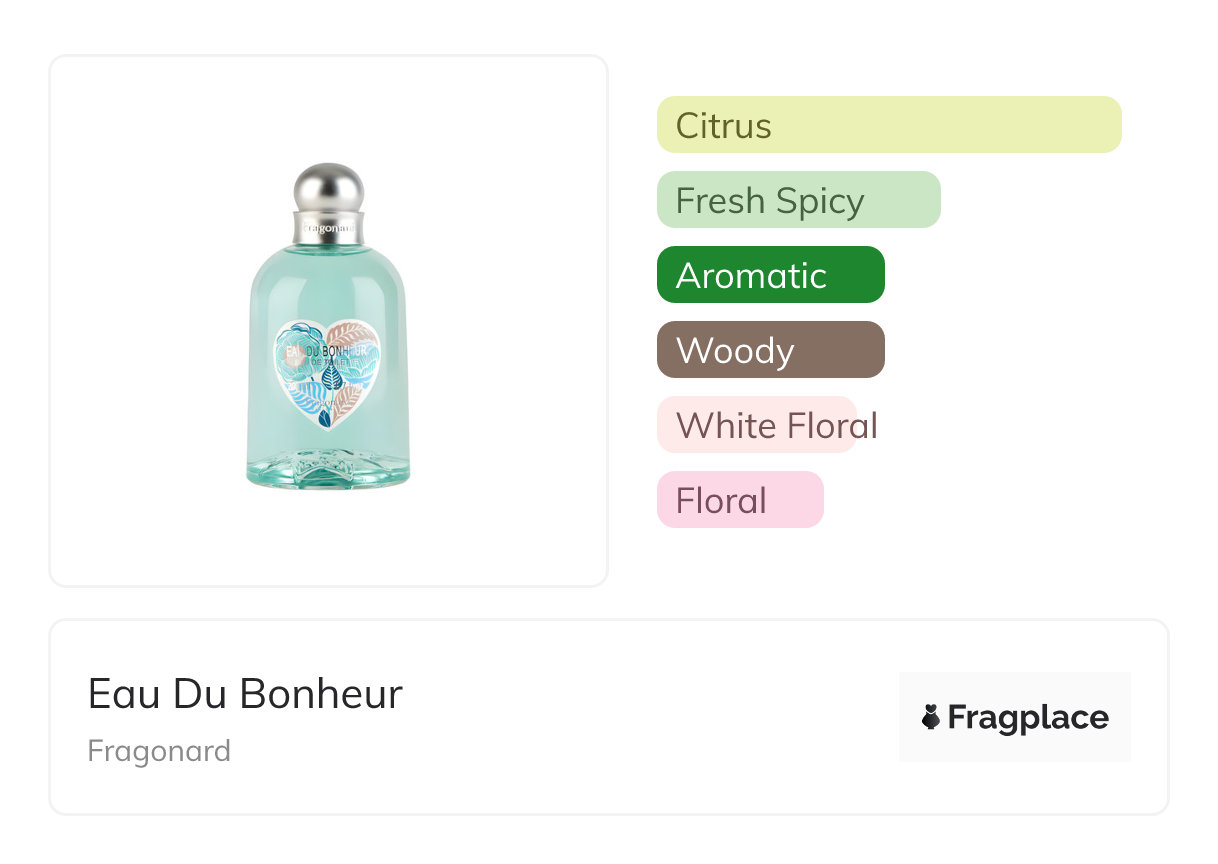Screen dimensions: 1218x864
Task: Click the engraved Fragonard collar on the bottle neck
Action: (x=328, y=228)
